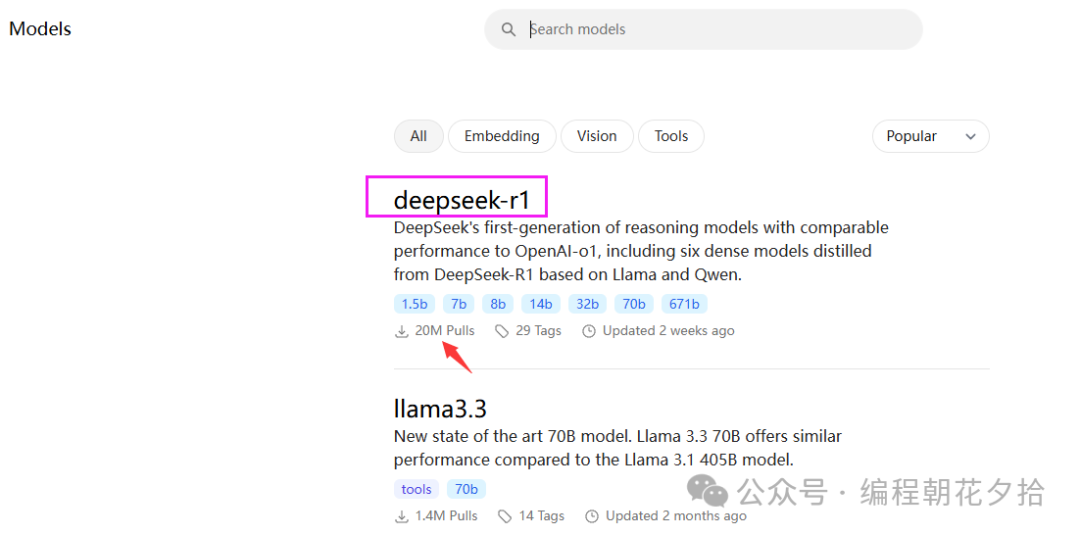1080x535 pixels.
Task: Click the tag icon beside 29 Tags
Action: pos(502,331)
